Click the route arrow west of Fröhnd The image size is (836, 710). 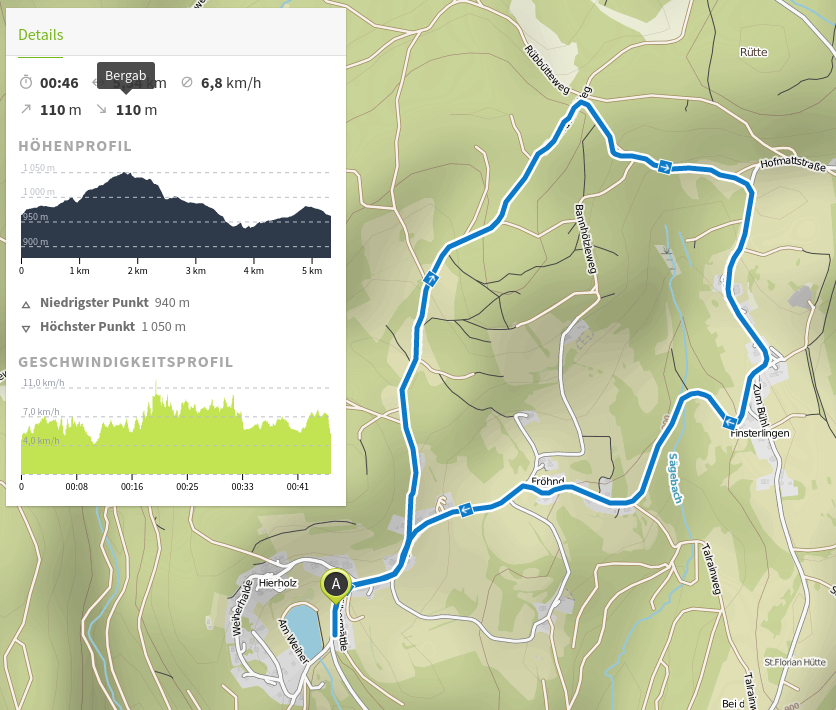(465, 511)
